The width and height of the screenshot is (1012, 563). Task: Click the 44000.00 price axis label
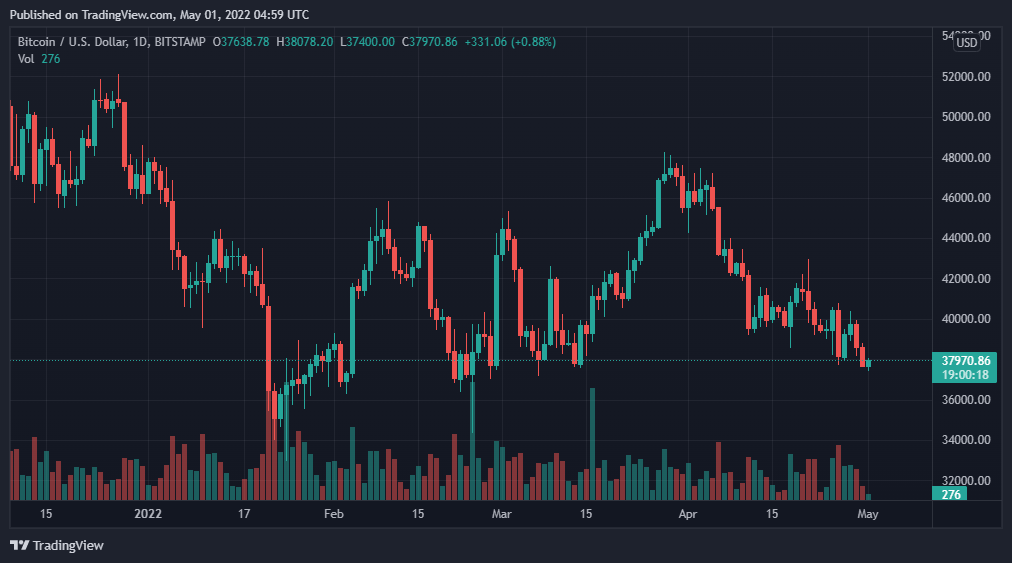[x=966, y=238]
